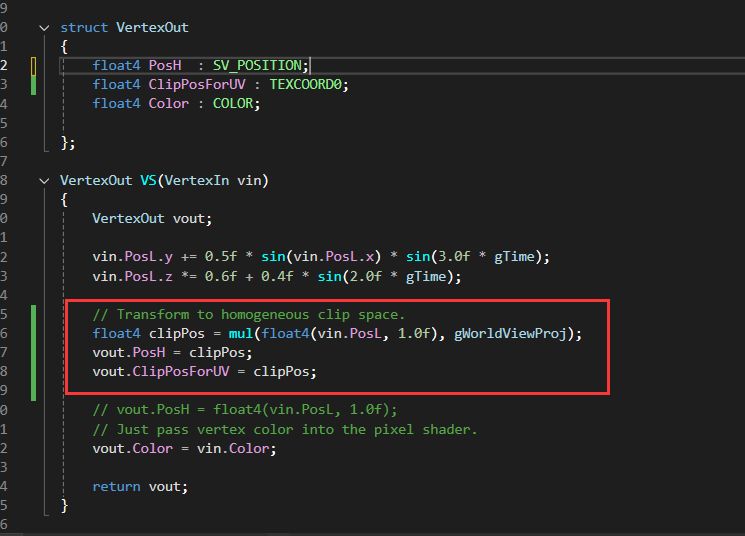Viewport: 745px width, 536px height.
Task: Click the 'Transform to homogeneous clip space' comment
Action: tap(248, 315)
